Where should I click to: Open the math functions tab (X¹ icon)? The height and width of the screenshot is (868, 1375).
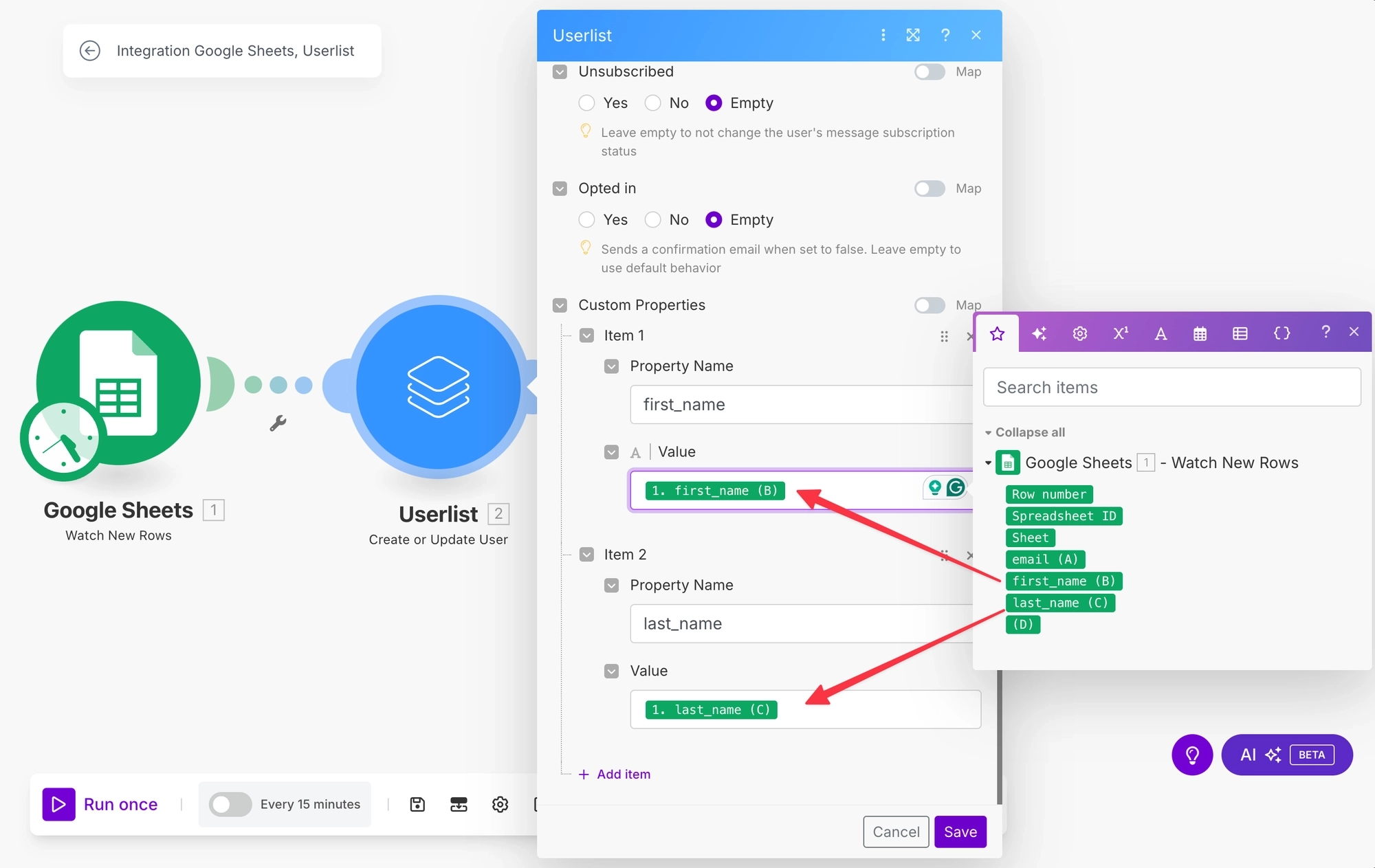1120,333
